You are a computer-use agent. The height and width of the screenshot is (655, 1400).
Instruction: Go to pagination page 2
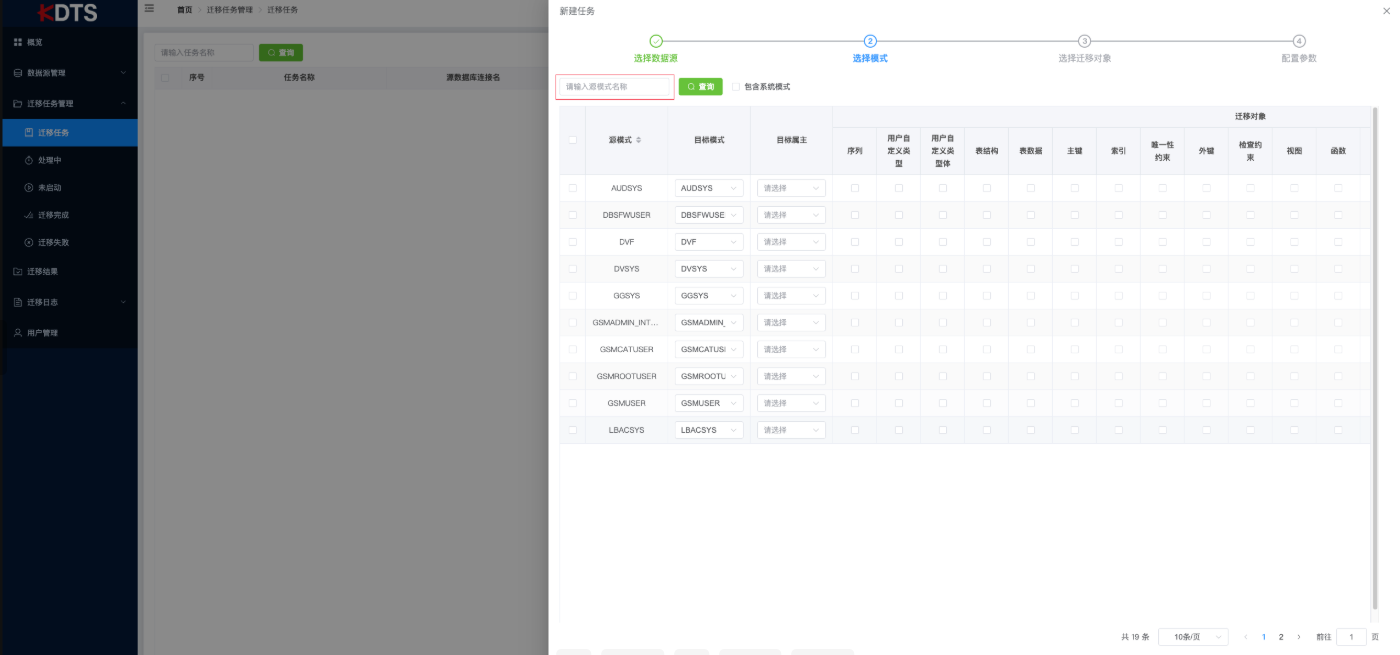[1281, 637]
